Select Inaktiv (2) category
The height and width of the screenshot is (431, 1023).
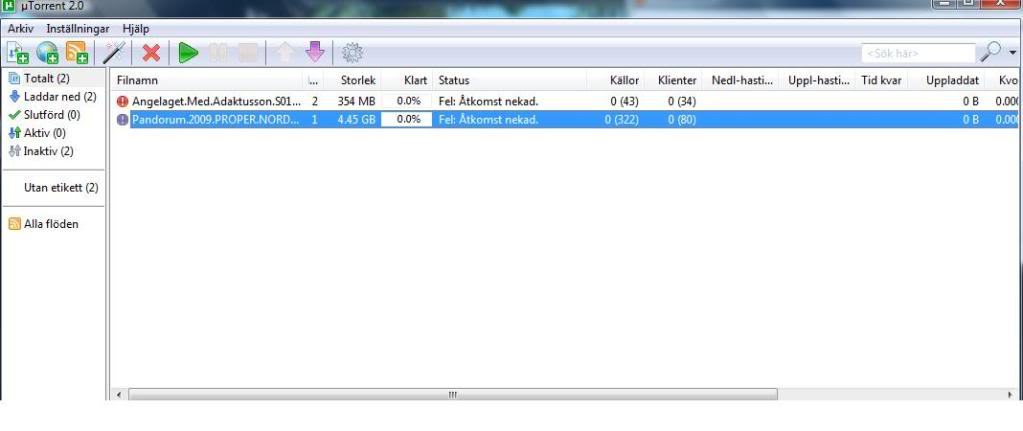[53, 151]
